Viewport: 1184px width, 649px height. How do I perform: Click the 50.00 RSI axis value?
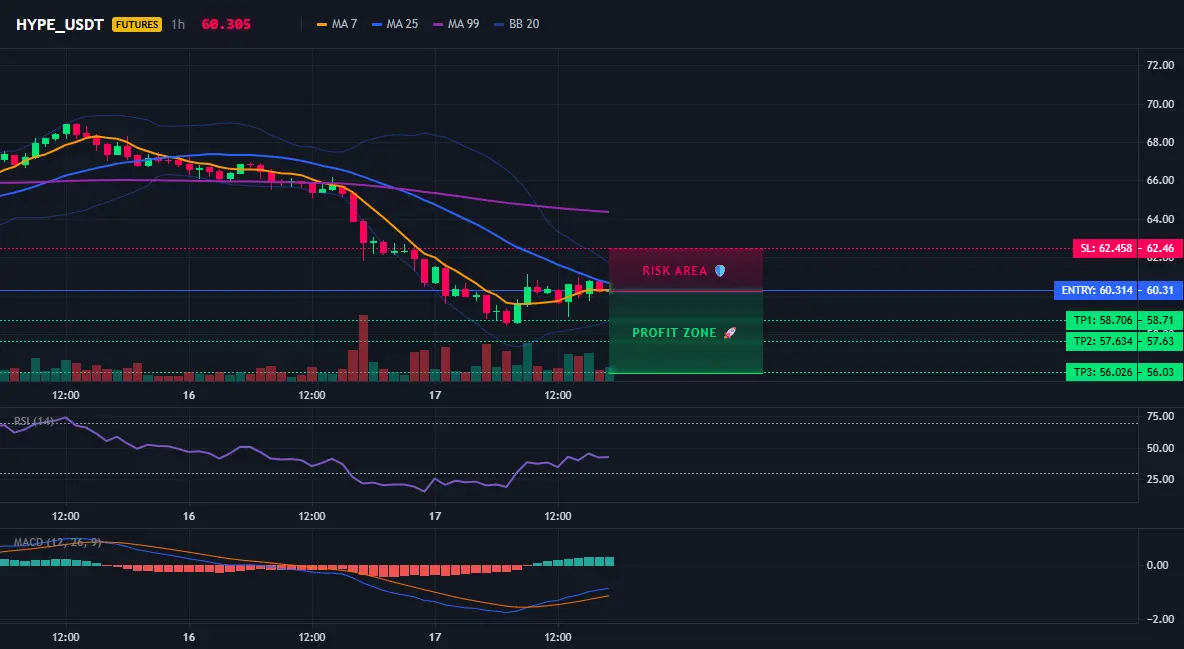(1160, 448)
